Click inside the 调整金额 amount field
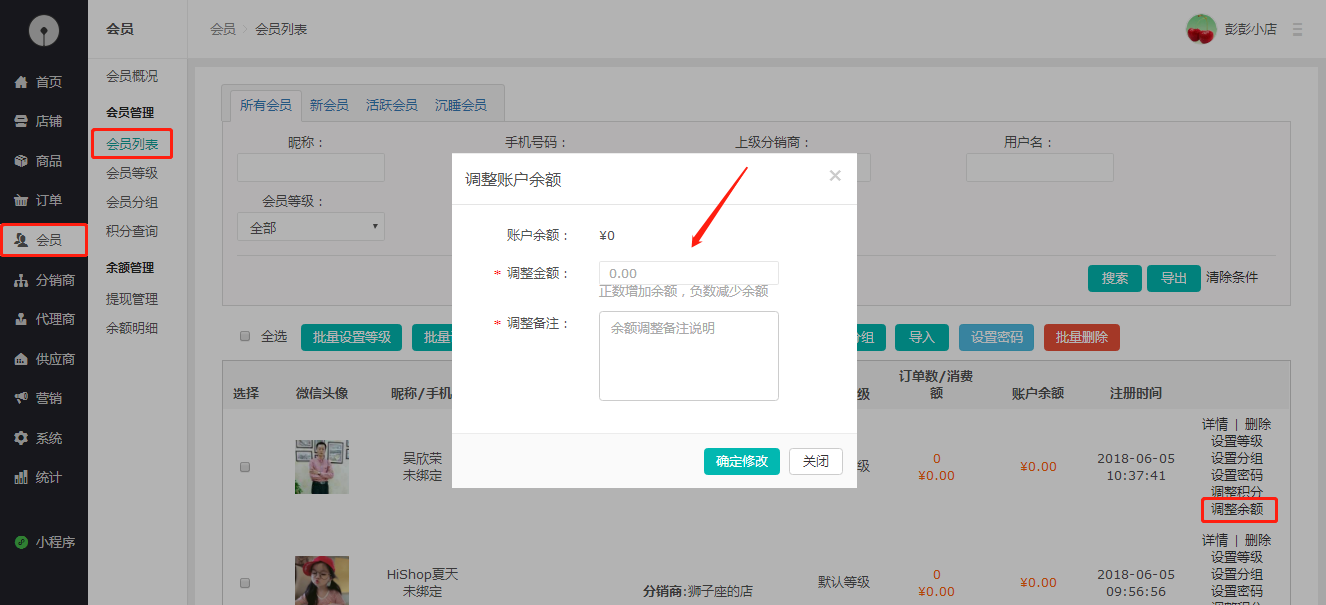 click(x=688, y=272)
